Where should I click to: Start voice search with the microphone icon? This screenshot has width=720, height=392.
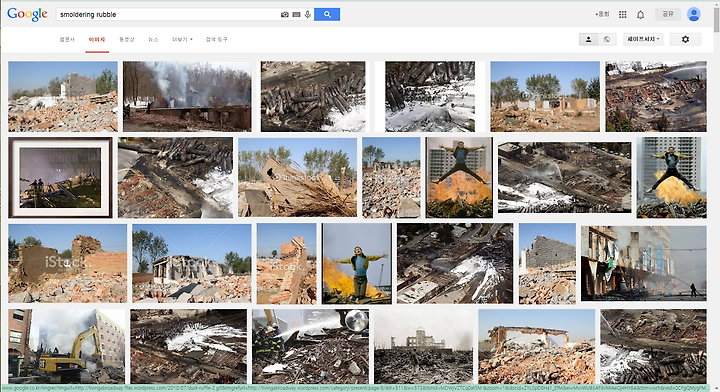point(308,14)
